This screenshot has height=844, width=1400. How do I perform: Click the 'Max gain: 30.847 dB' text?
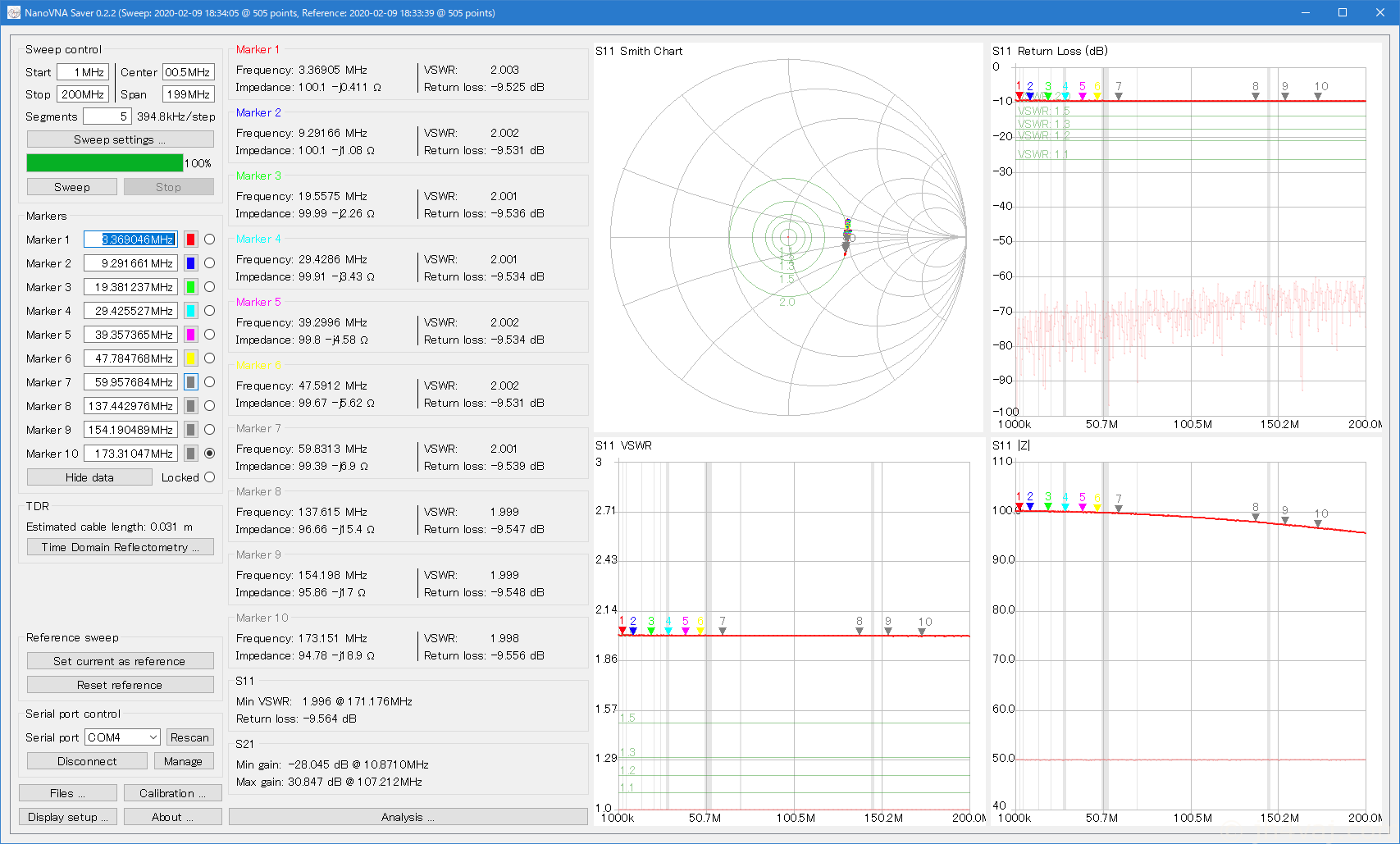[x=329, y=782]
